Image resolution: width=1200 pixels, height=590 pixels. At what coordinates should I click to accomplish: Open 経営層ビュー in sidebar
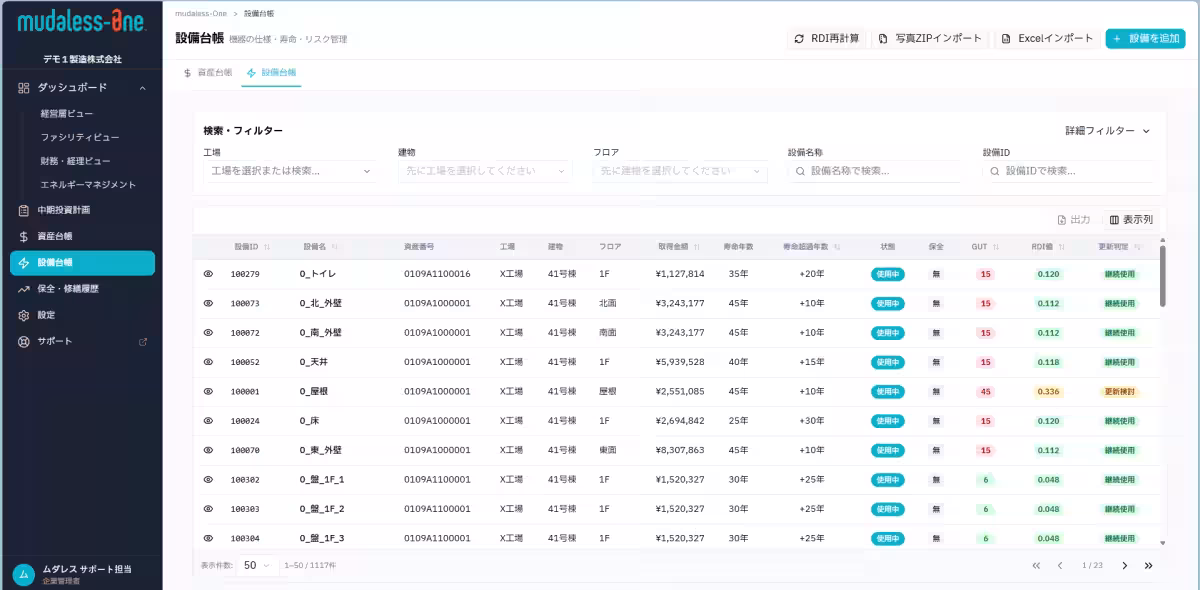point(67,114)
